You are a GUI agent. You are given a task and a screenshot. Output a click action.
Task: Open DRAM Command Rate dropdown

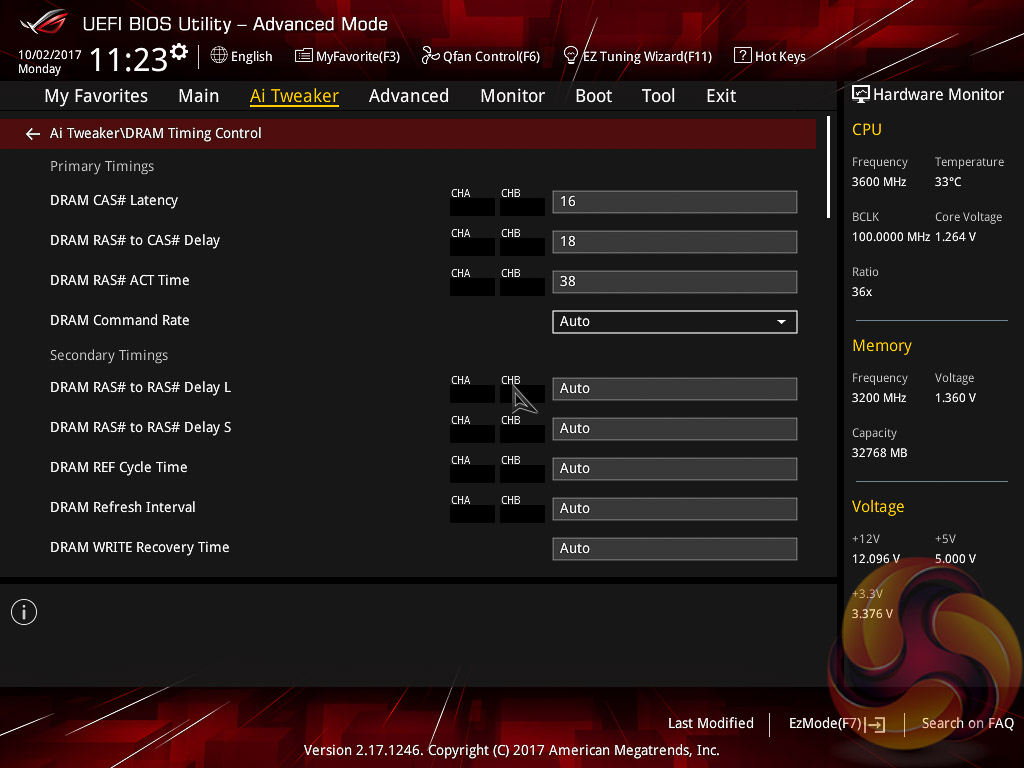tap(675, 321)
